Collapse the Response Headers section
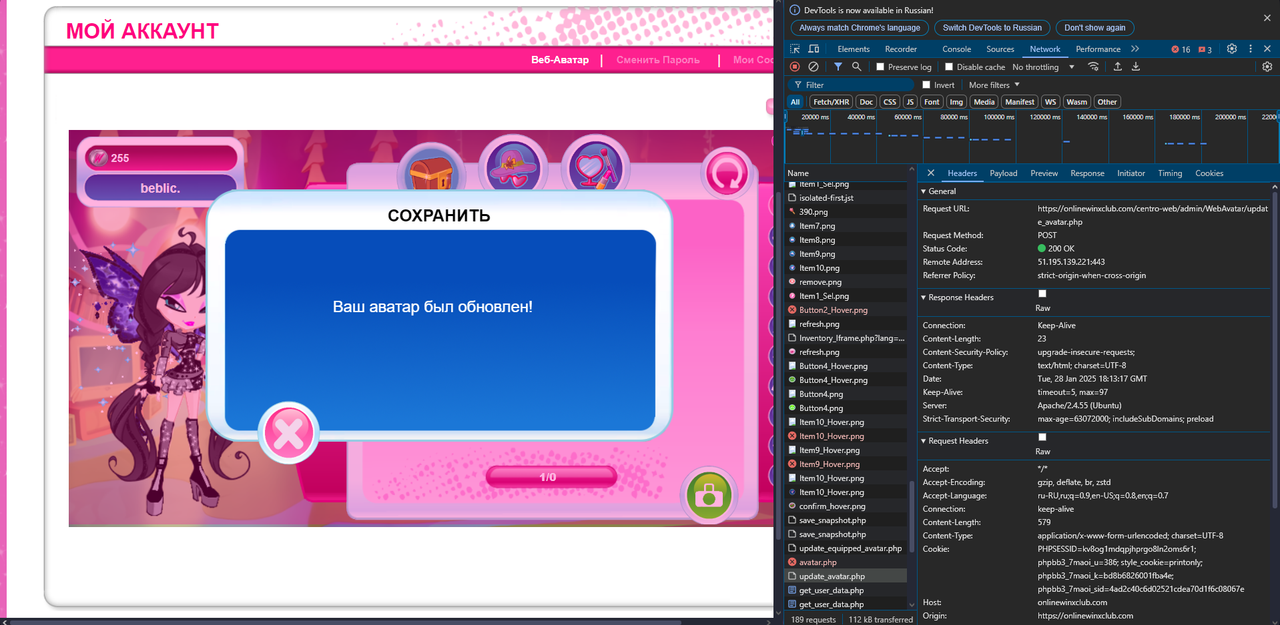Viewport: 1280px width, 625px height. pos(924,297)
